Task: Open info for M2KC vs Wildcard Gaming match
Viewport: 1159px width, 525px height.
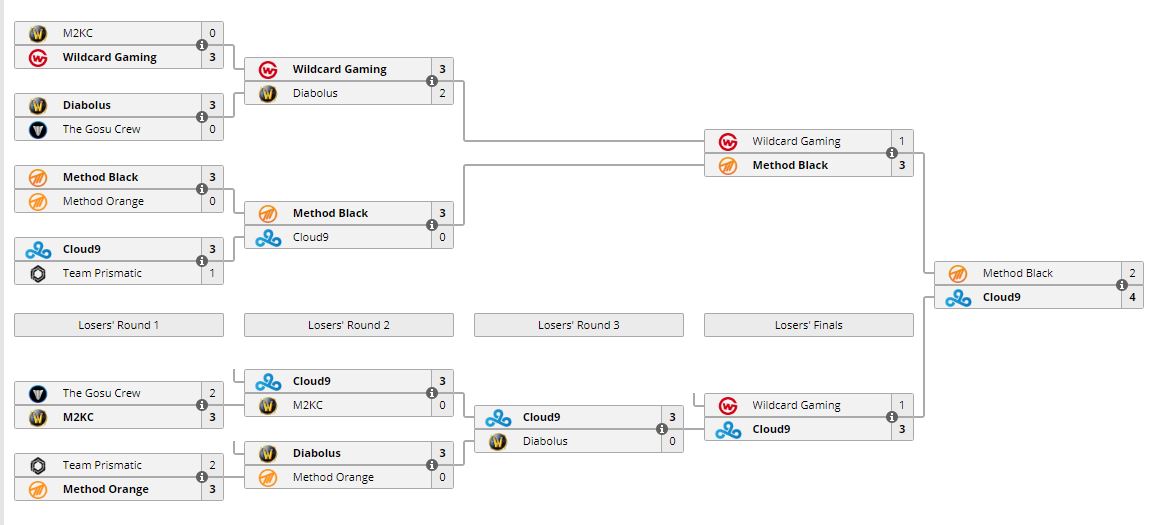Action: coord(202,45)
